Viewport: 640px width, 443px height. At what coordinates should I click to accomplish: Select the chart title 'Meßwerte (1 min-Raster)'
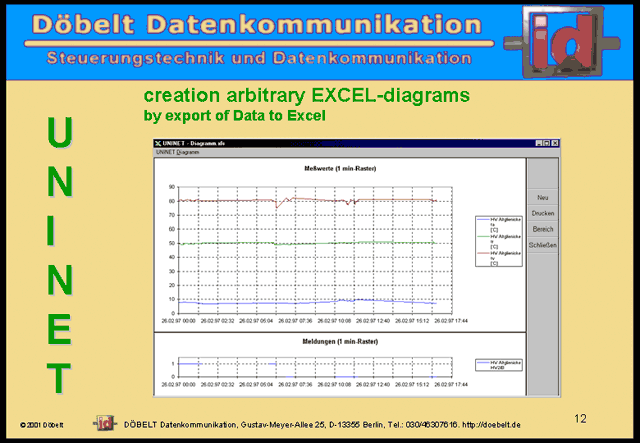(340, 168)
